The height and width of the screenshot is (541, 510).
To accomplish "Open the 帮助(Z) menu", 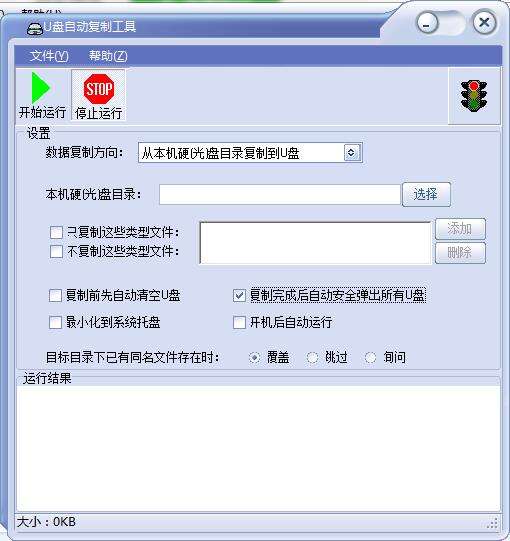I will tap(108, 56).
